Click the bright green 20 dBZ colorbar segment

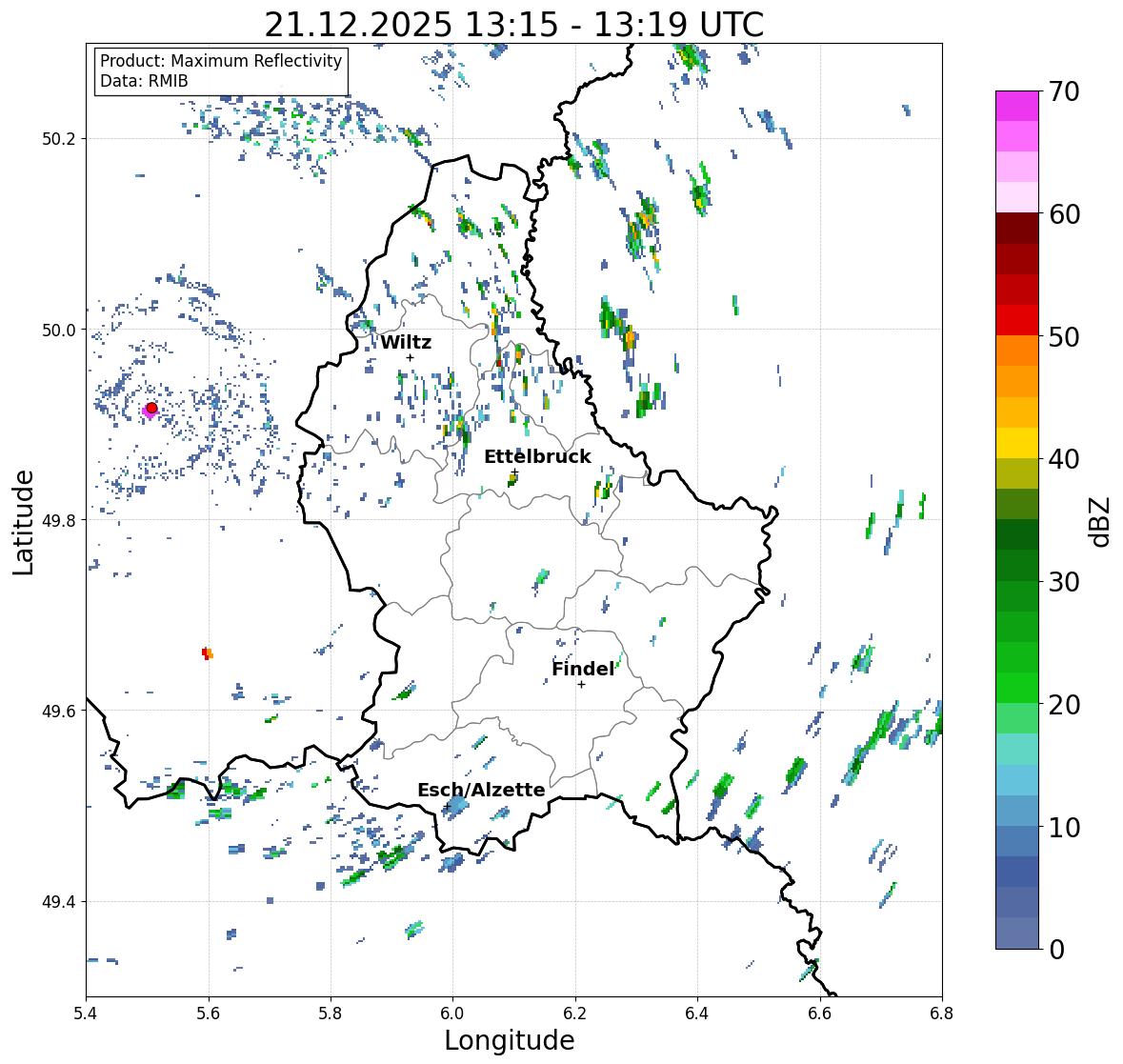click(x=1017, y=688)
